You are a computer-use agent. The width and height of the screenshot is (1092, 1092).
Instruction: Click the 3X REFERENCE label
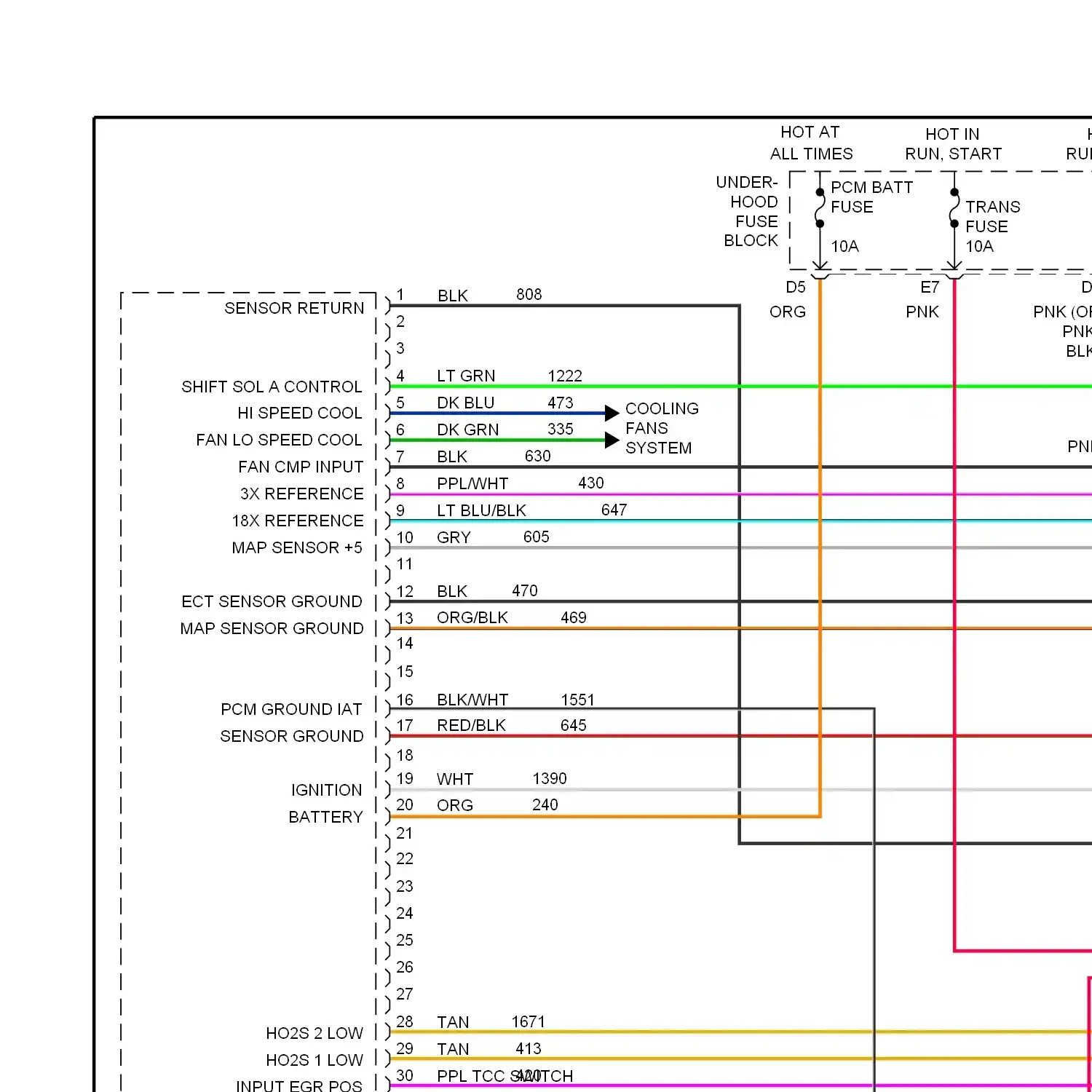301,494
